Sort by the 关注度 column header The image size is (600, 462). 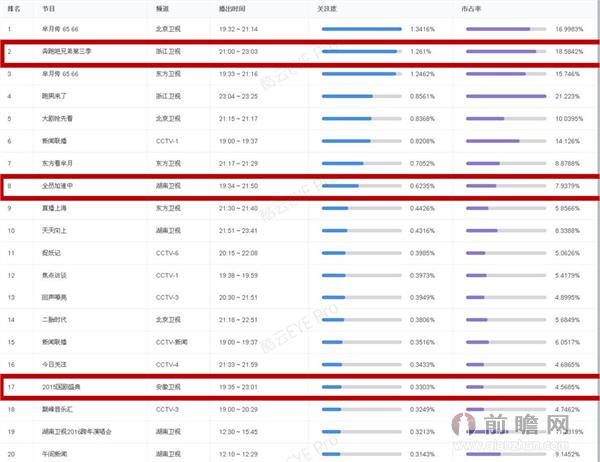(x=326, y=8)
